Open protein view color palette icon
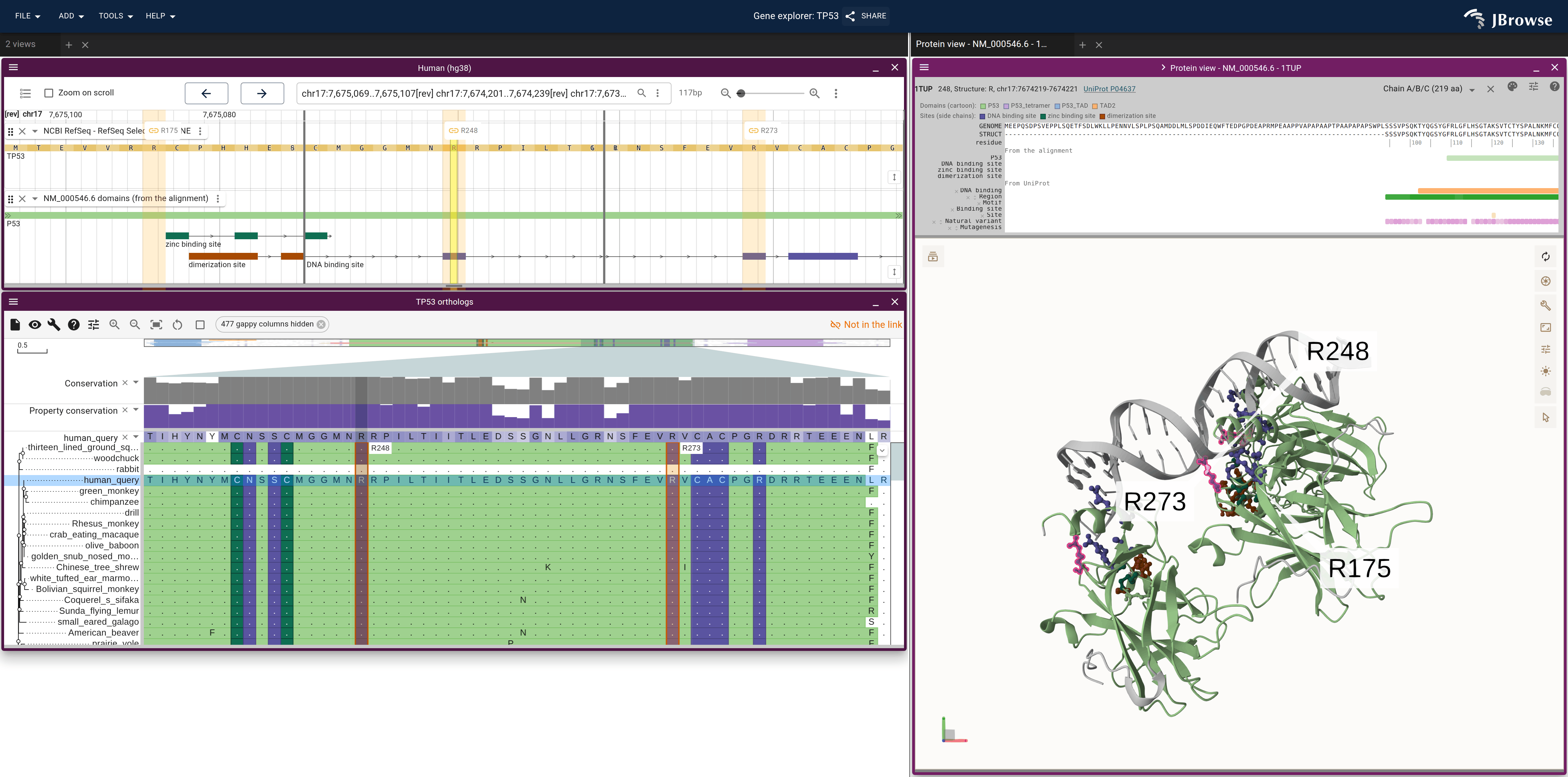 (x=1512, y=87)
